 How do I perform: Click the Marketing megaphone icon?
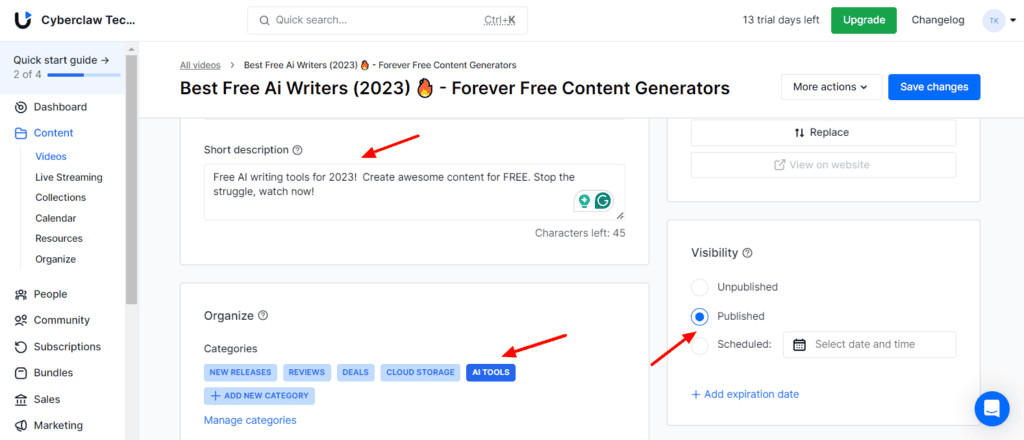tap(21, 426)
